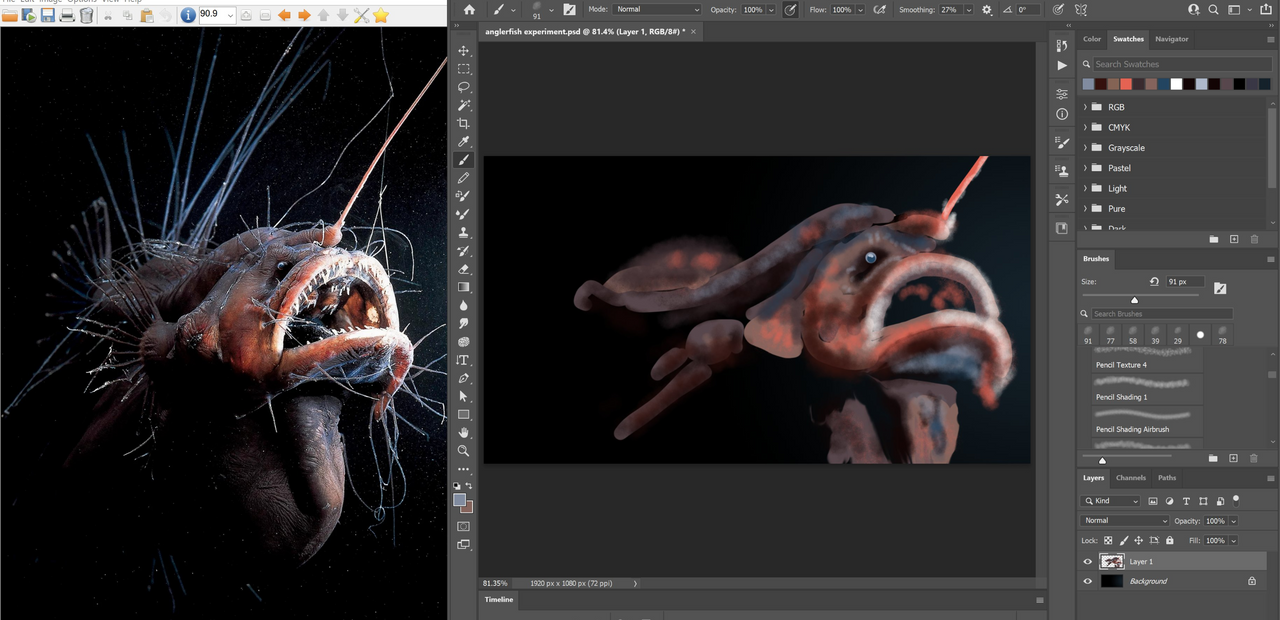The width and height of the screenshot is (1280, 620).
Task: Open the layer blend mode dropdown
Action: (x=1125, y=521)
